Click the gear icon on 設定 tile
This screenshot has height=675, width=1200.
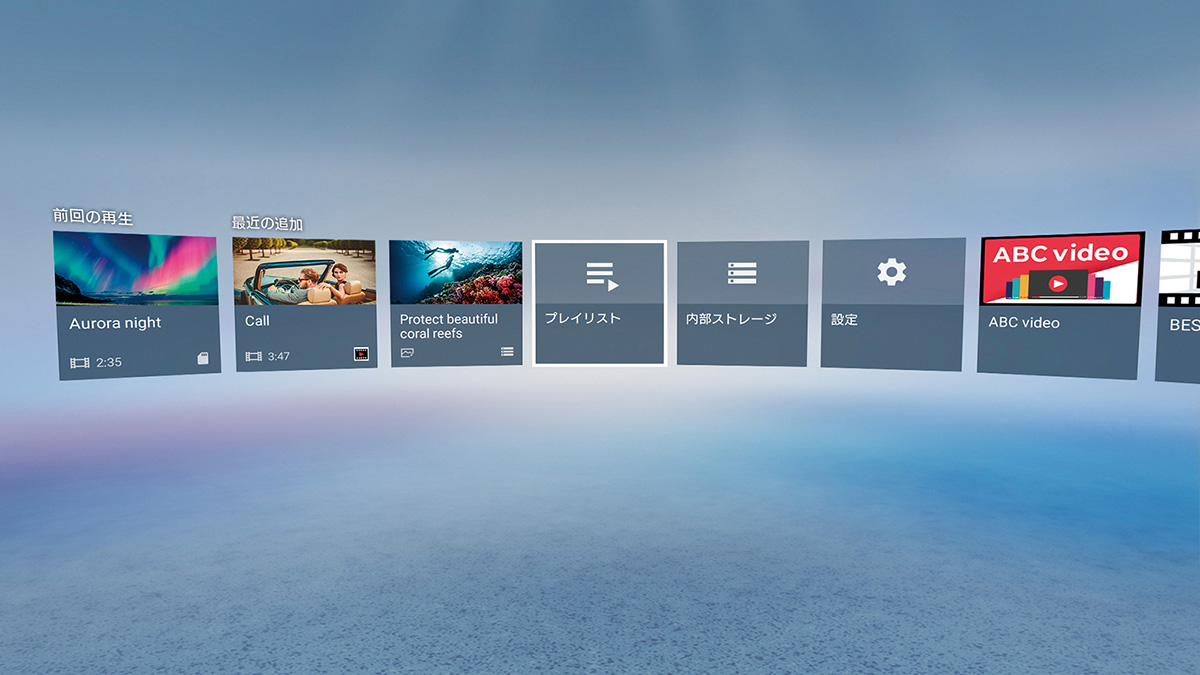click(x=891, y=272)
